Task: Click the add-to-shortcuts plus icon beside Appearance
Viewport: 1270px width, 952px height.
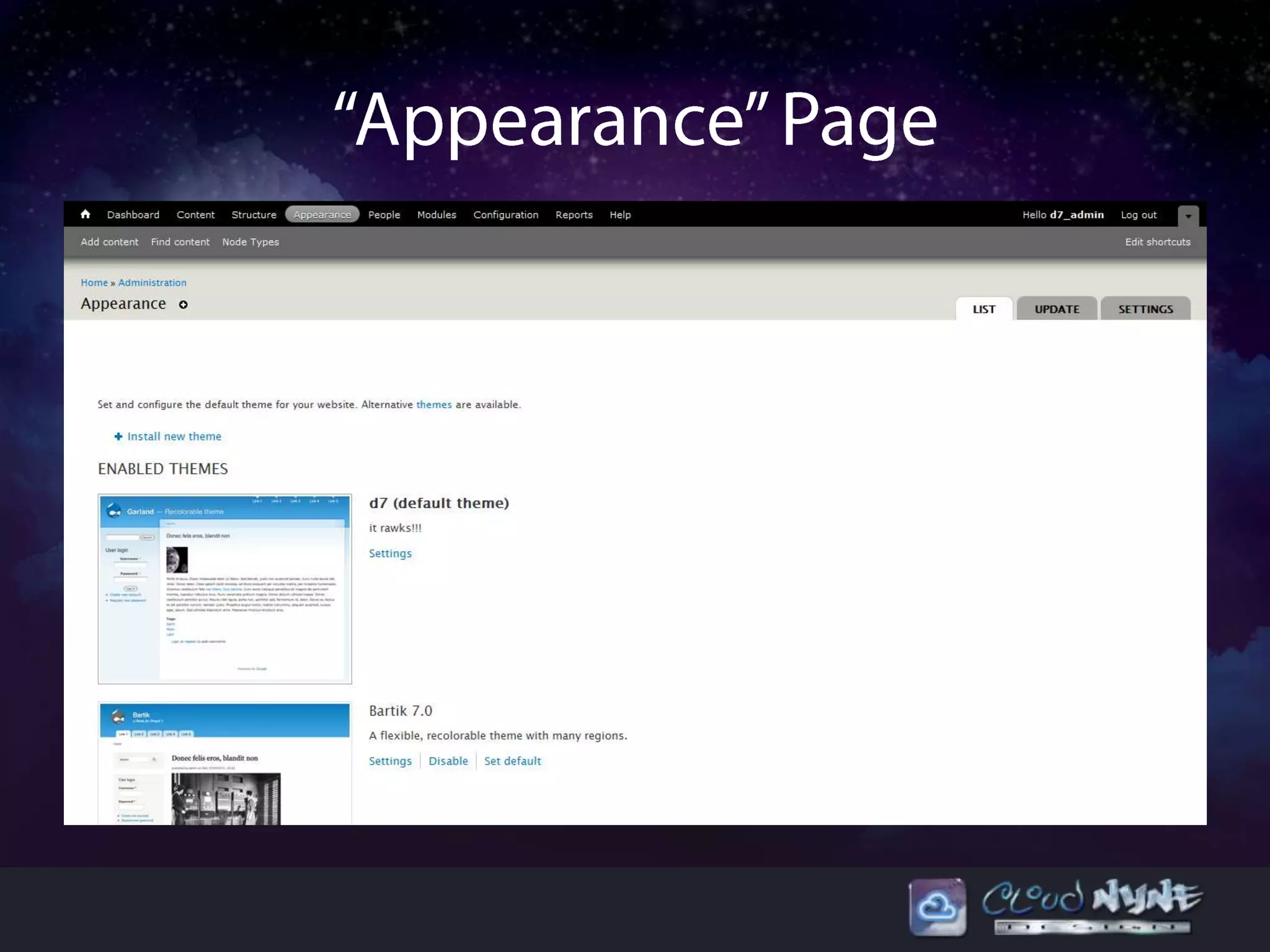Action: click(183, 304)
